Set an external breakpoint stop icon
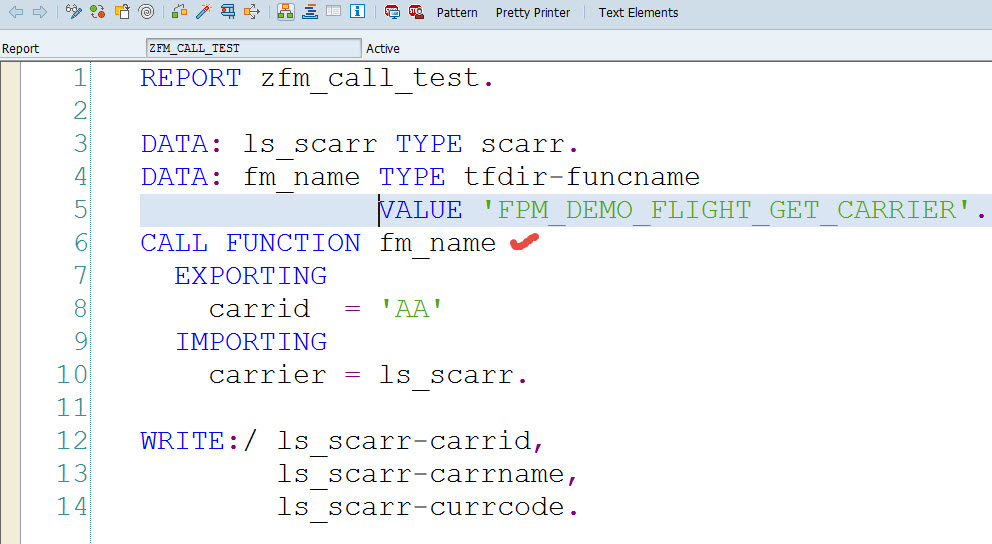Image resolution: width=992 pixels, height=544 pixels. [416, 12]
